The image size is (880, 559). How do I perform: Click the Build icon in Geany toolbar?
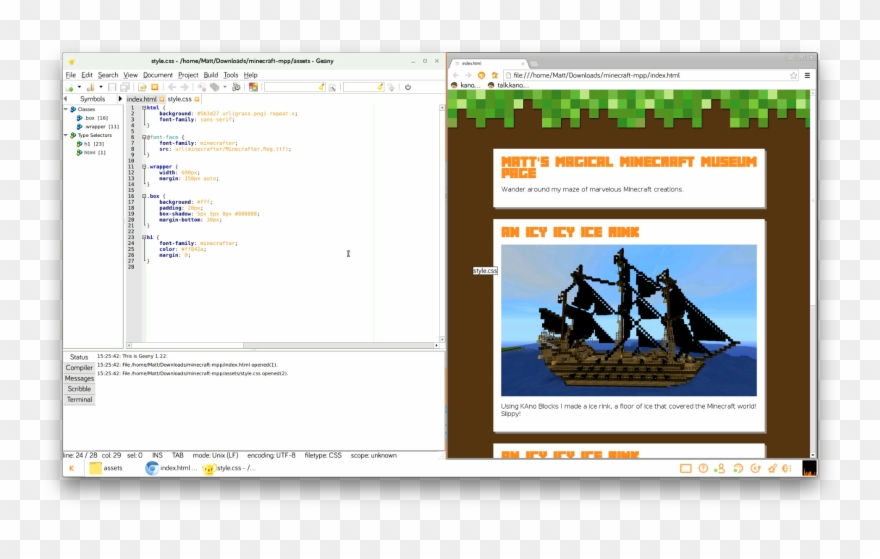coord(214,88)
